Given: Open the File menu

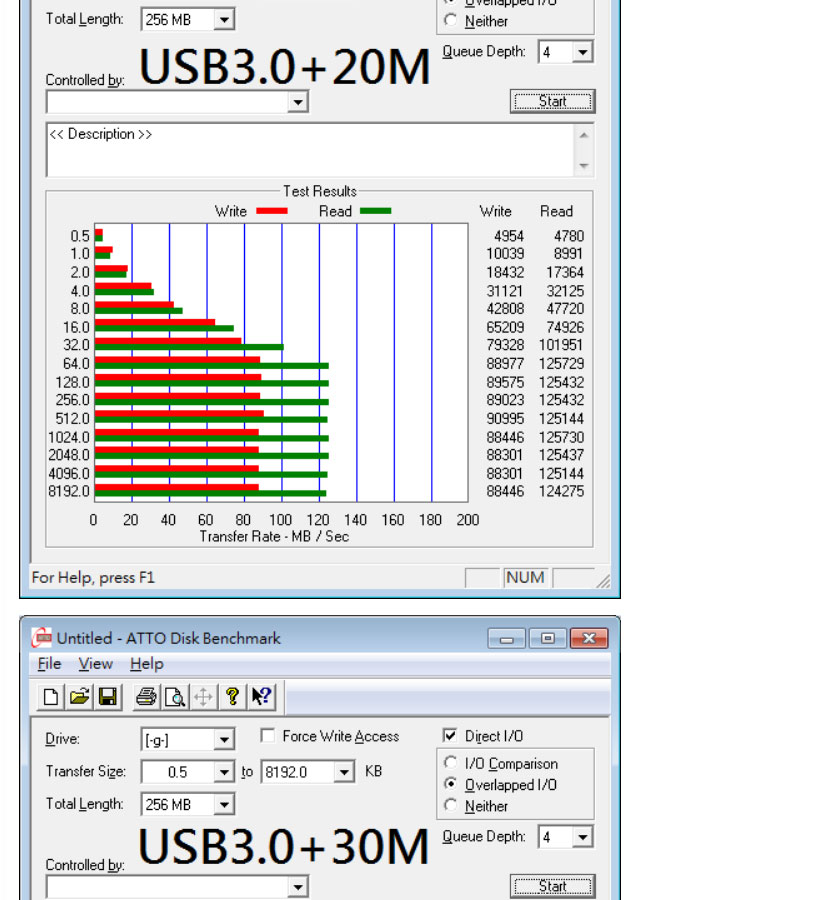Looking at the screenshot, I should coord(49,664).
